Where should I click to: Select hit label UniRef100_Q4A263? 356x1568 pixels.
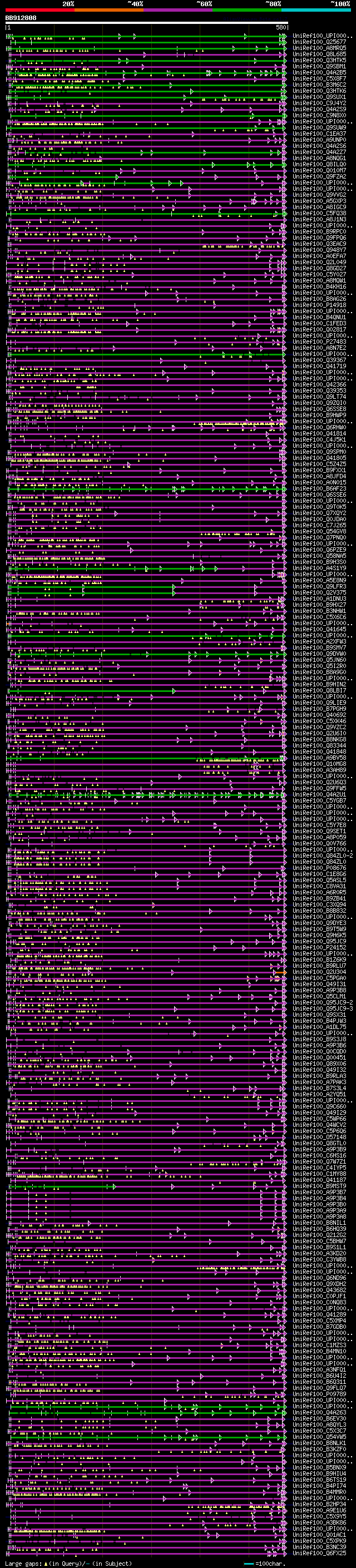pyautogui.click(x=319, y=1412)
